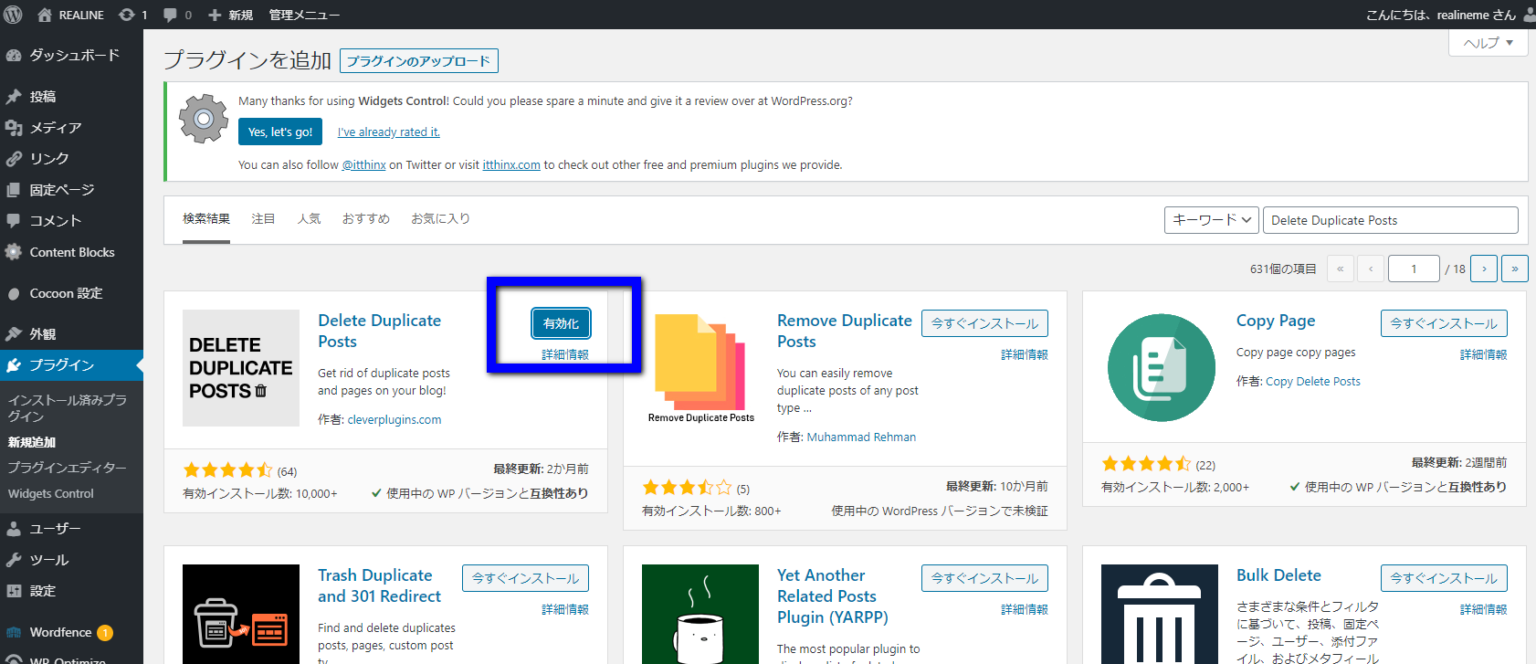Screen dimensions: 1536x664
Task: Switch to the 人気 tab
Action: click(309, 217)
